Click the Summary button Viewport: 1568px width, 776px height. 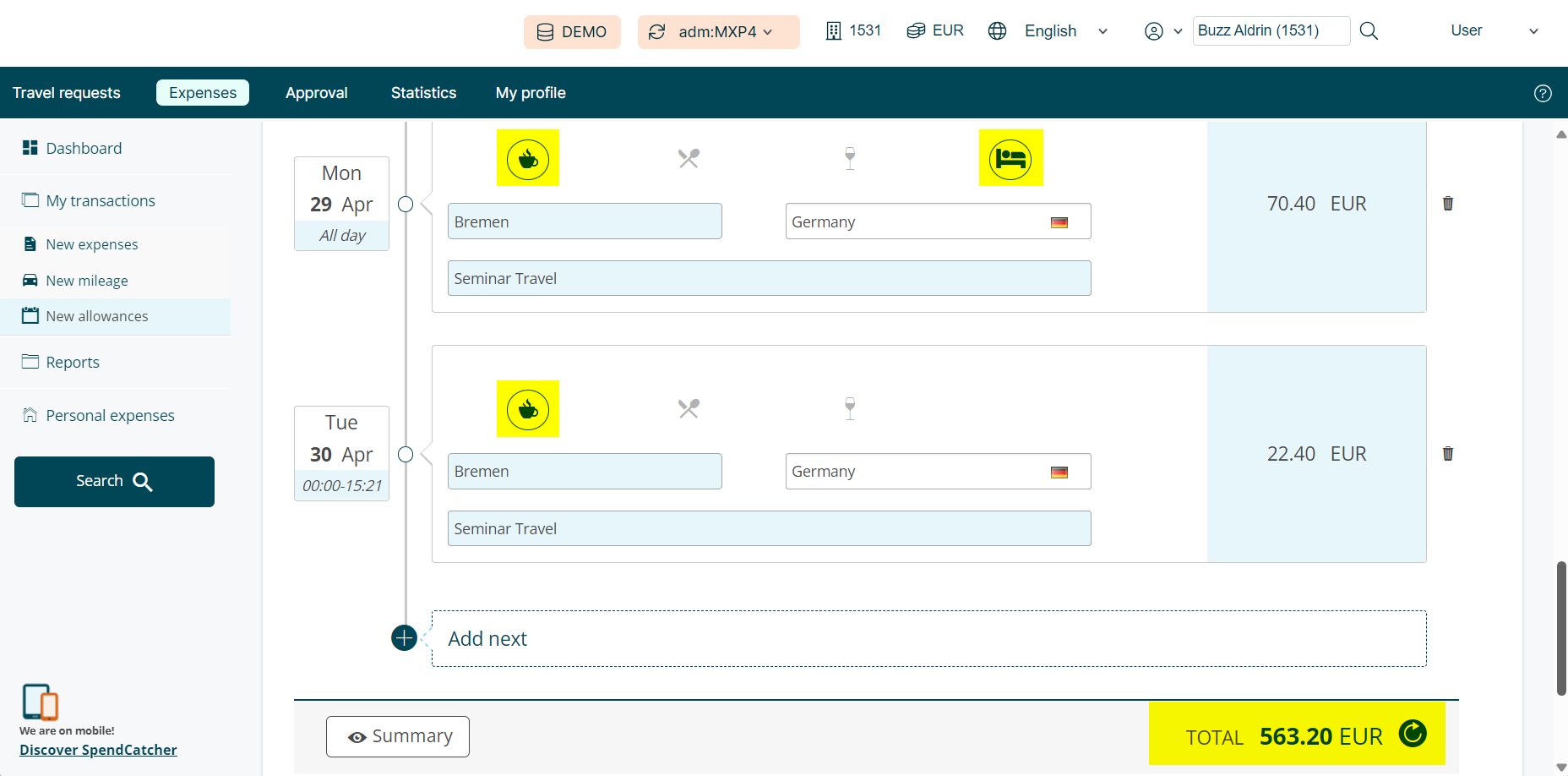pyautogui.click(x=398, y=736)
